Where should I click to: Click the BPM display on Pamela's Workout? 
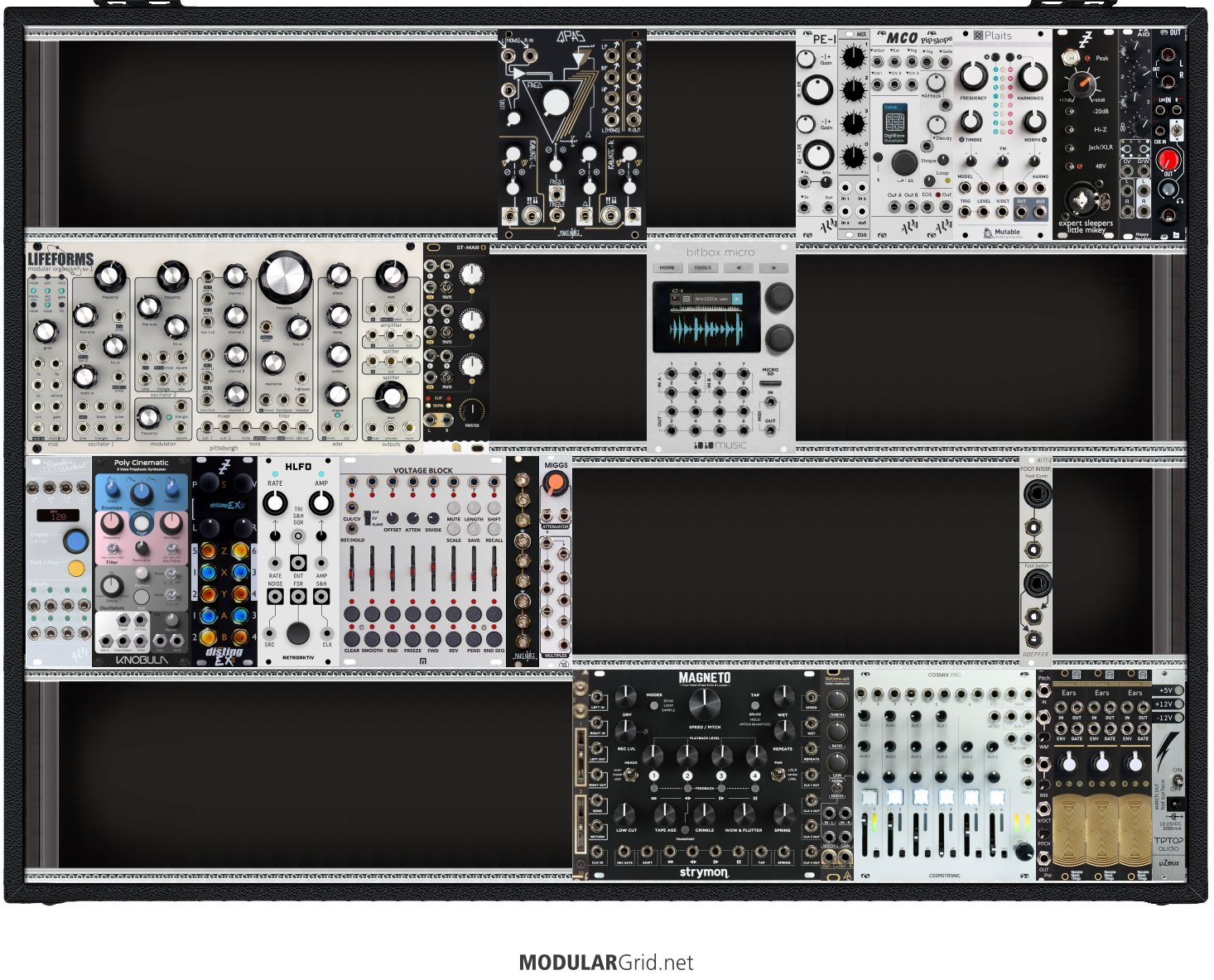coord(58,516)
